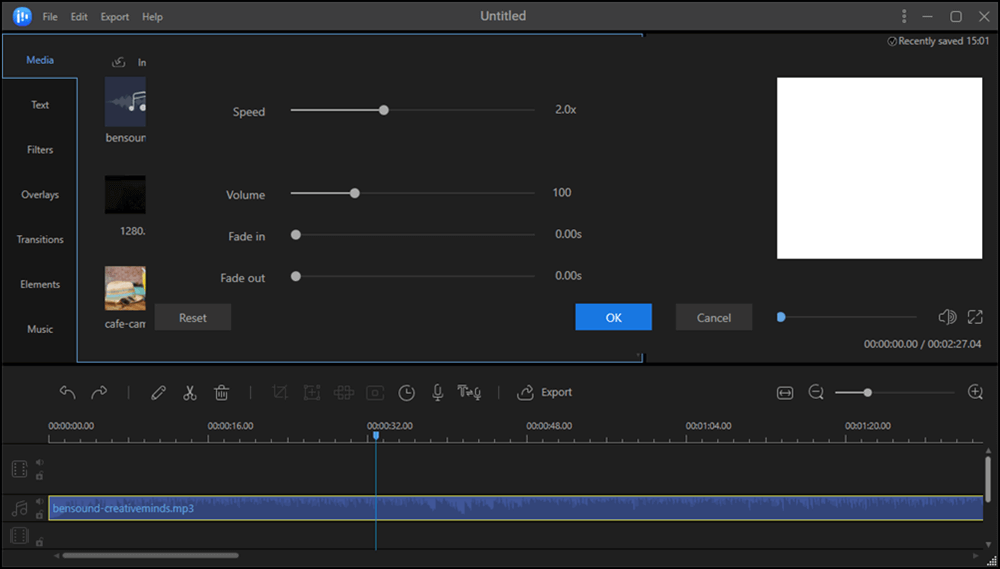The image size is (1000, 569).
Task: Click the voiceover microphone icon
Action: point(437,393)
